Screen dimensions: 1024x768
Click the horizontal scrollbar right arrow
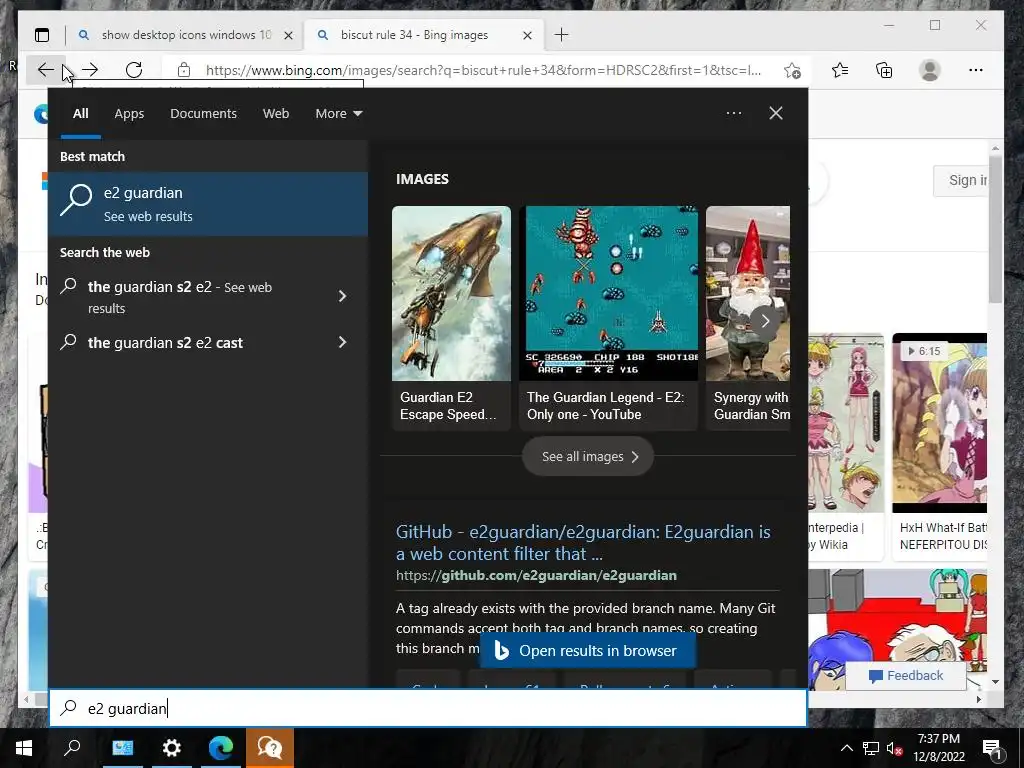(978, 699)
